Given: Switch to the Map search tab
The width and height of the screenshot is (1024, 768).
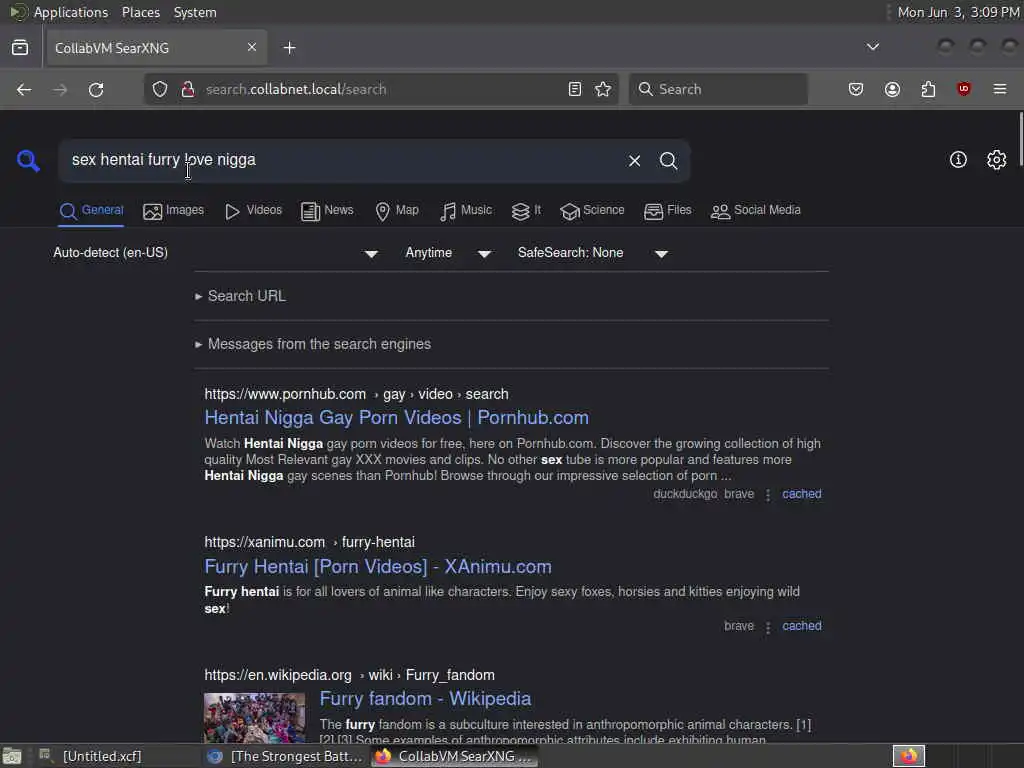Looking at the screenshot, I should click(397, 210).
